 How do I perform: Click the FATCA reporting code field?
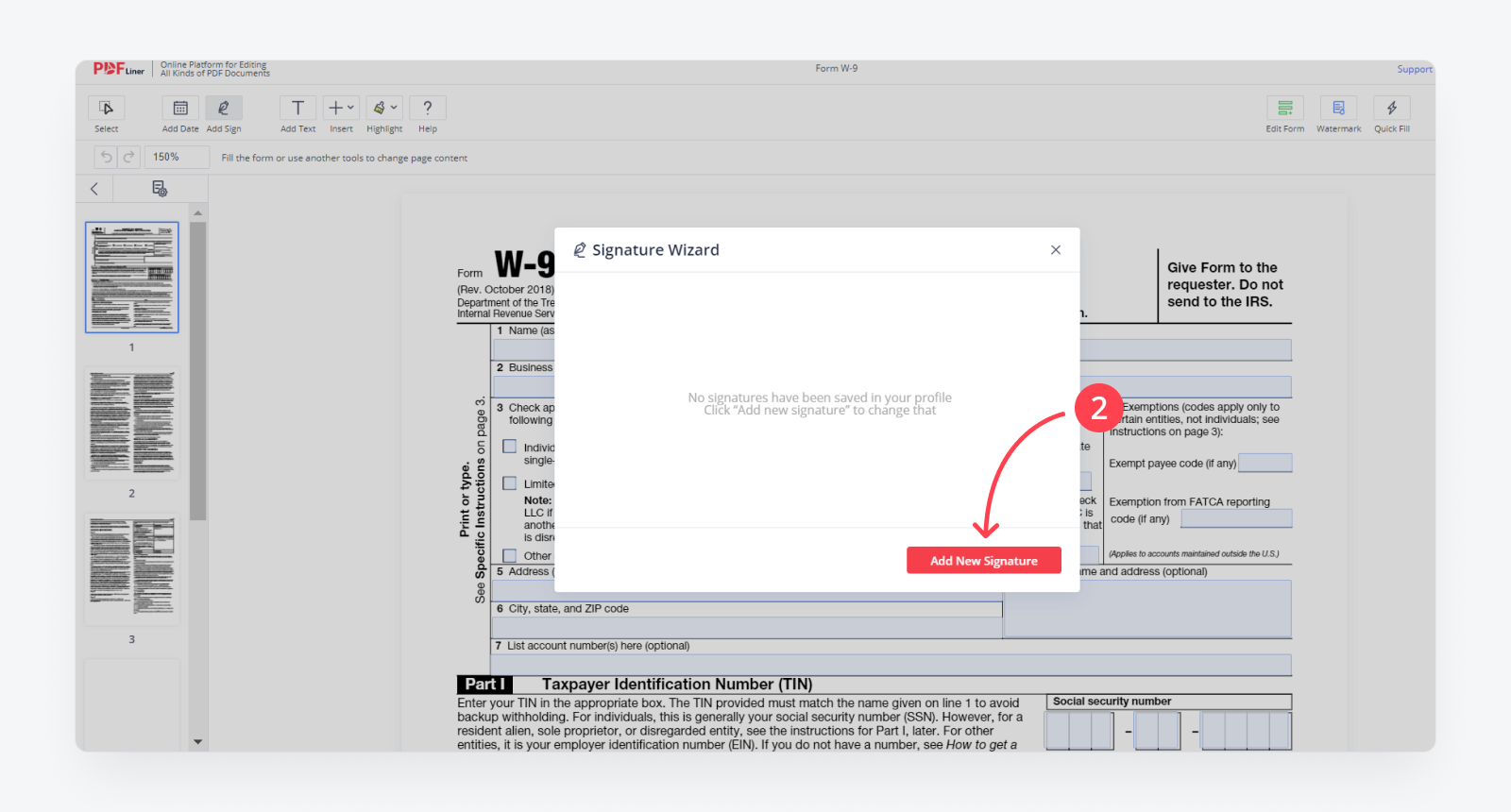(1236, 518)
